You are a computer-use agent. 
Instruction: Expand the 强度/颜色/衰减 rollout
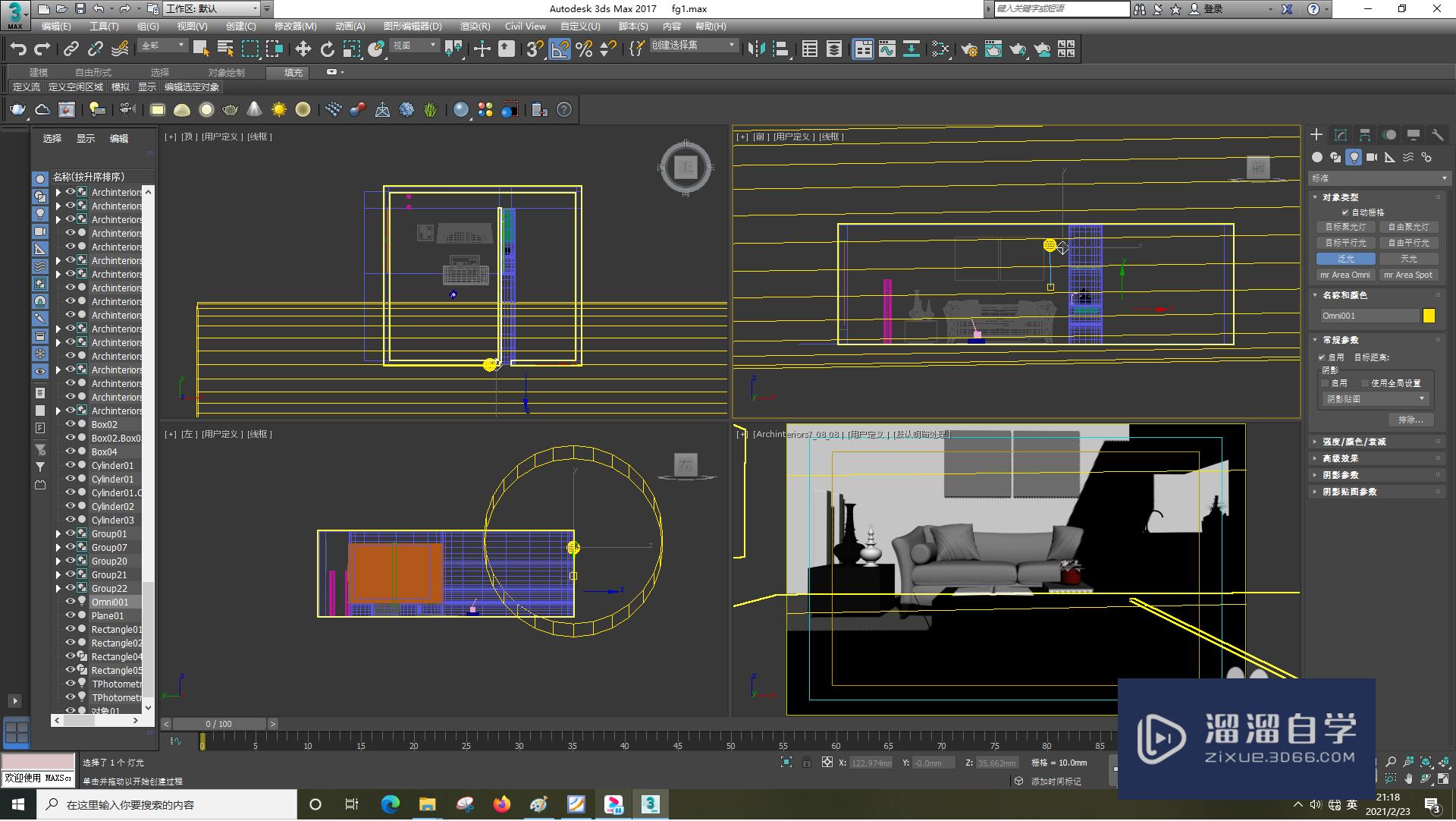click(1354, 442)
